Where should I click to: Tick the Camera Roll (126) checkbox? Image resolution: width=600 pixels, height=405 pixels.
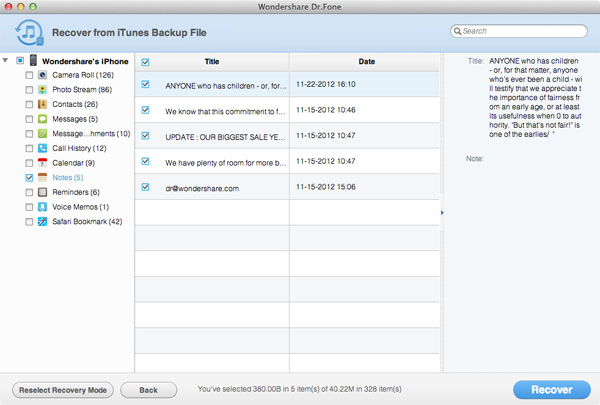coord(29,75)
